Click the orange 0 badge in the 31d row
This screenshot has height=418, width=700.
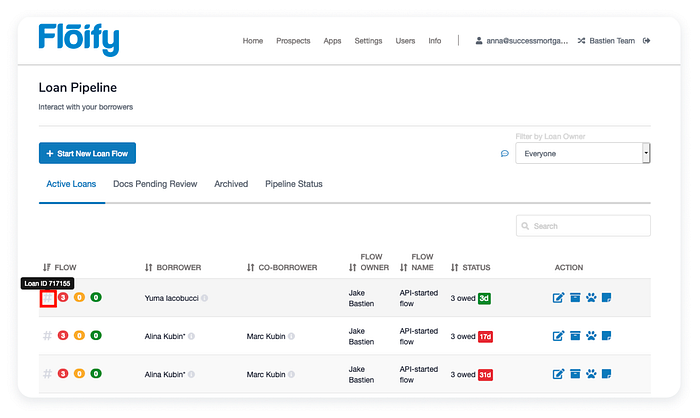pyautogui.click(x=79, y=374)
